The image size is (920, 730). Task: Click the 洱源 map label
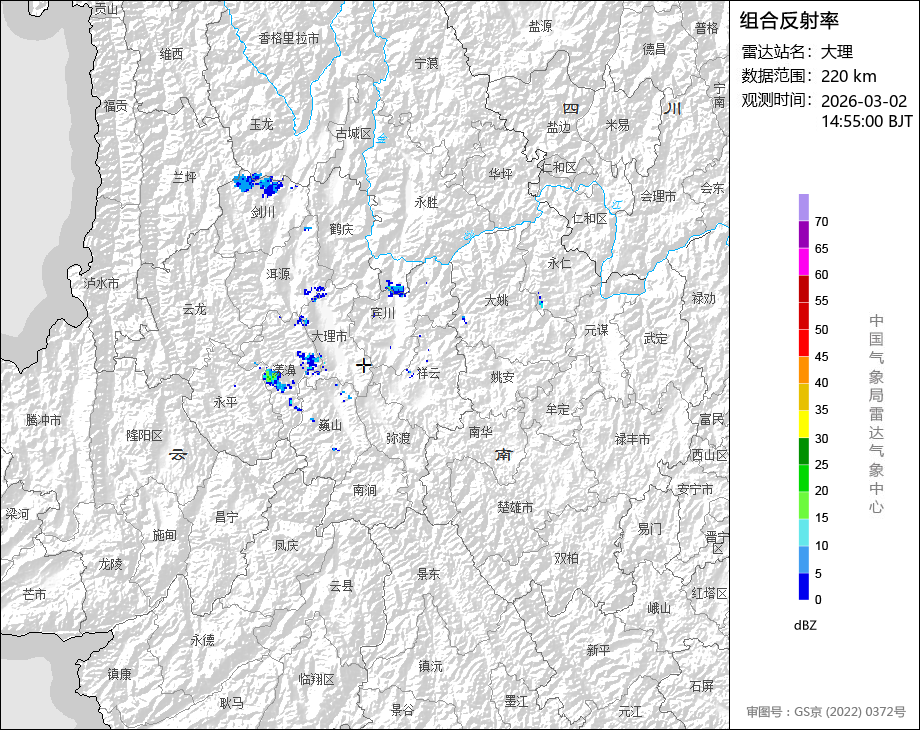(278, 274)
